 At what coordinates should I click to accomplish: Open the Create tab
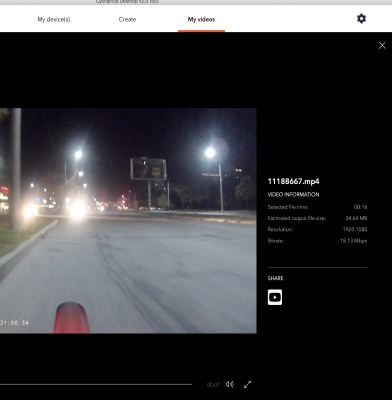127,19
